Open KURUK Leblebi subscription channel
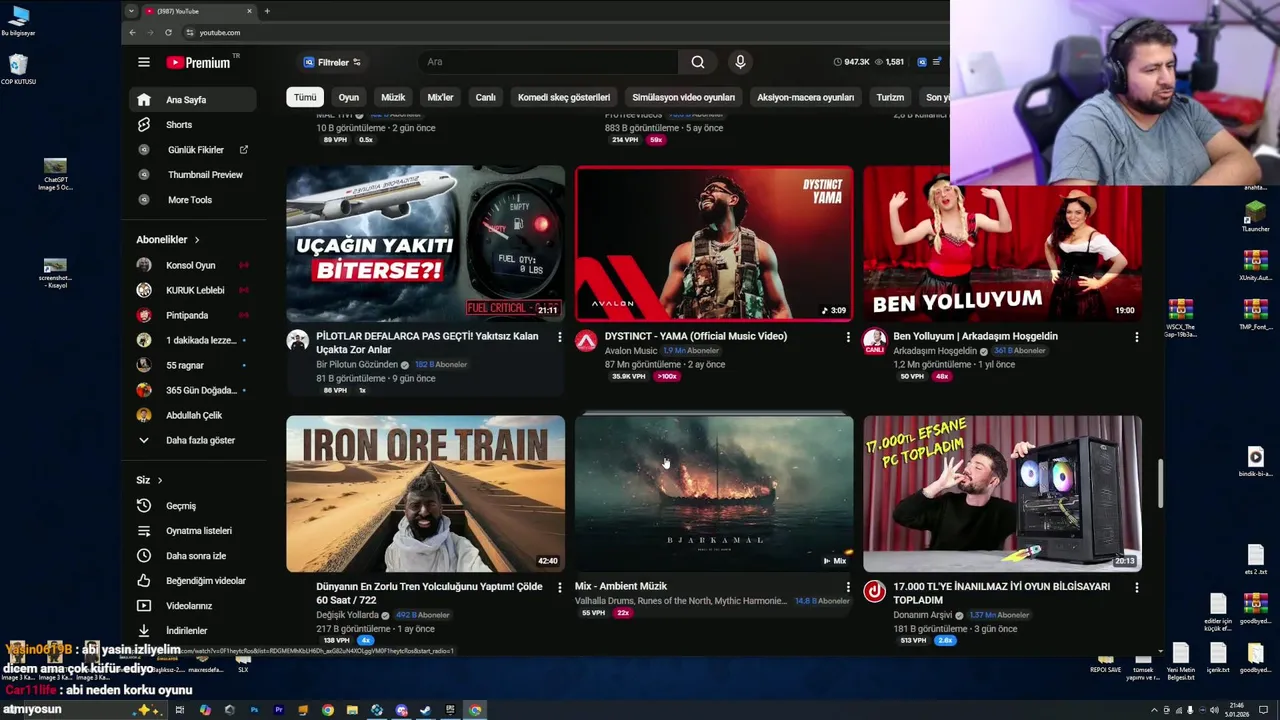Image resolution: width=1280 pixels, height=720 pixels. (193, 290)
